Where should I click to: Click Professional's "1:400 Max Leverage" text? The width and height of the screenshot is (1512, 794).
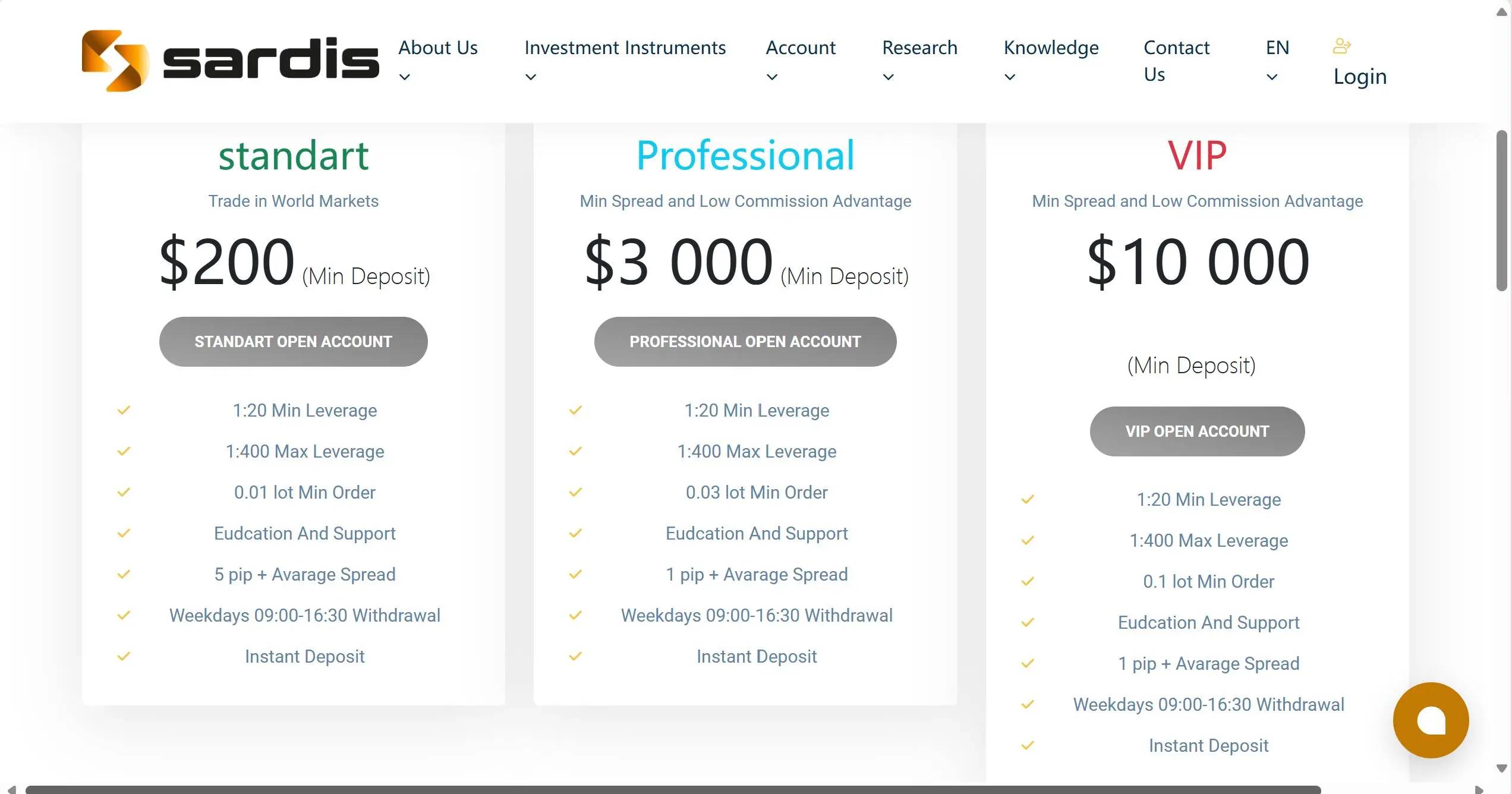coord(757,452)
